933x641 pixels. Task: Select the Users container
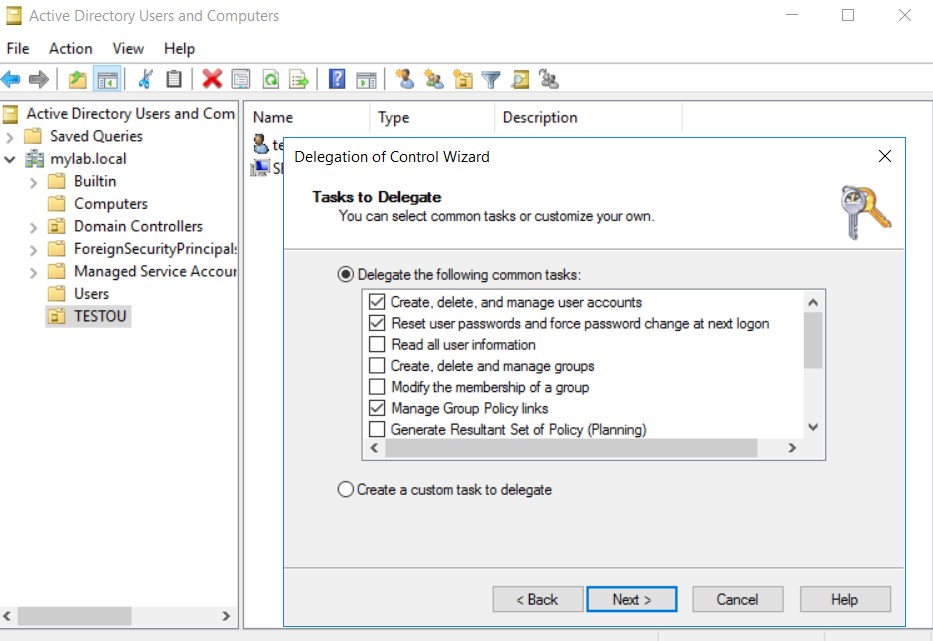click(x=92, y=294)
